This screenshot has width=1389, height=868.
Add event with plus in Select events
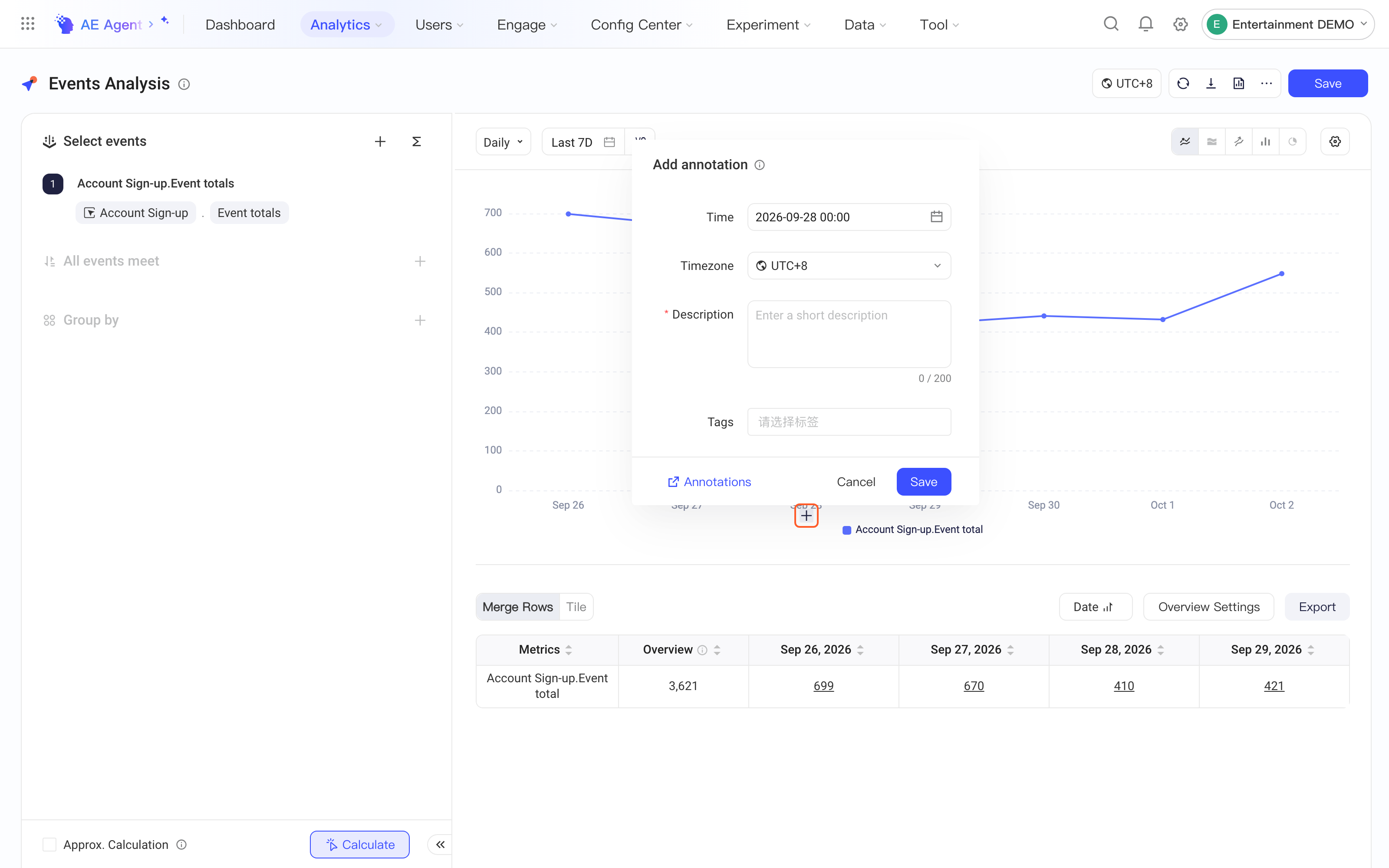click(380, 141)
